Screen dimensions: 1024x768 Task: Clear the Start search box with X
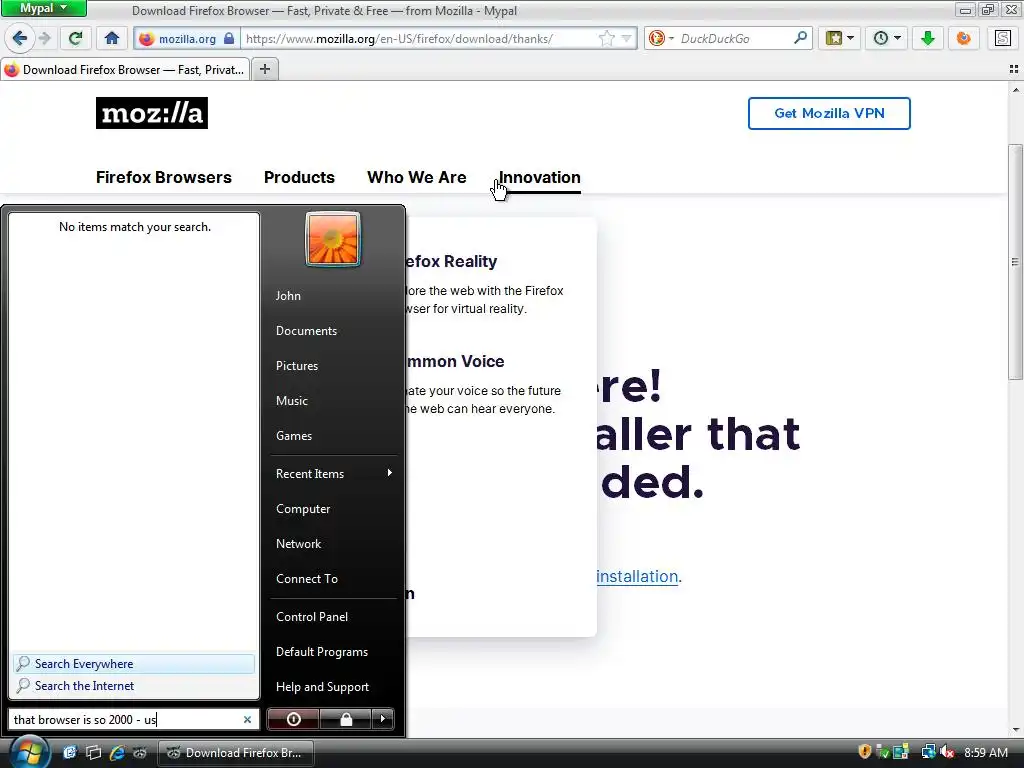pos(248,720)
